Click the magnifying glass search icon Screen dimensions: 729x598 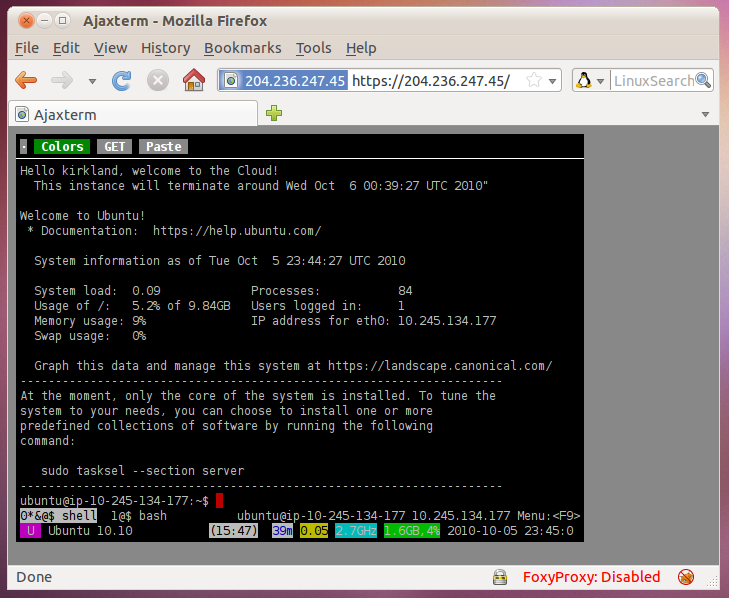(x=703, y=80)
